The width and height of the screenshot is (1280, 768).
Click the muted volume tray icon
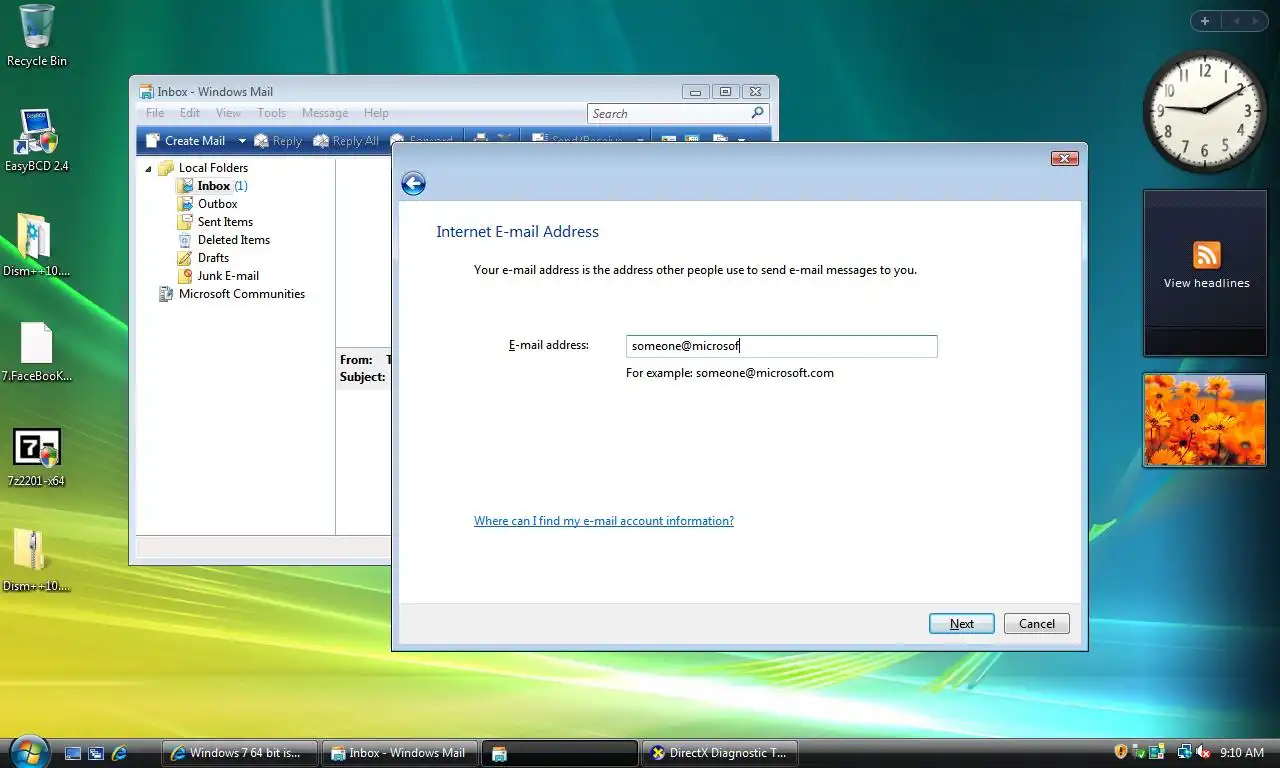coord(1203,752)
